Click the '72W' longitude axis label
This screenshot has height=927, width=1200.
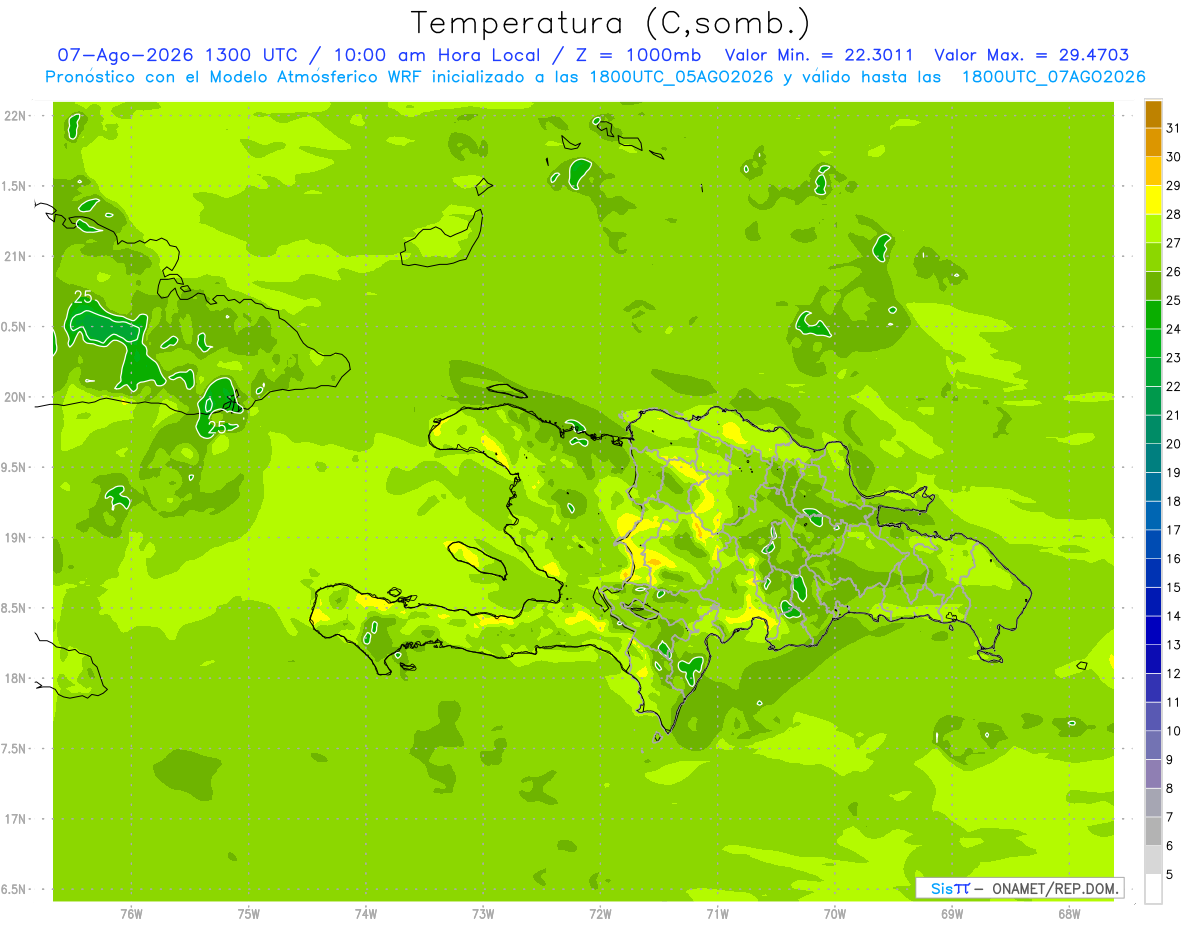pyautogui.click(x=600, y=914)
